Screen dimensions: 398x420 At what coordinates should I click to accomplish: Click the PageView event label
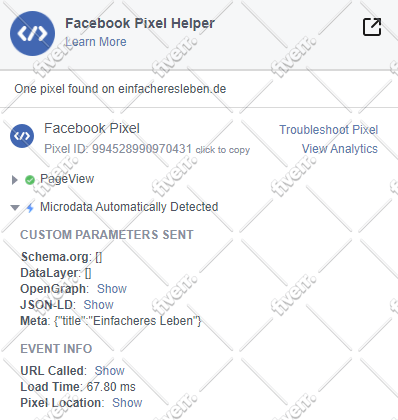pos(67,179)
